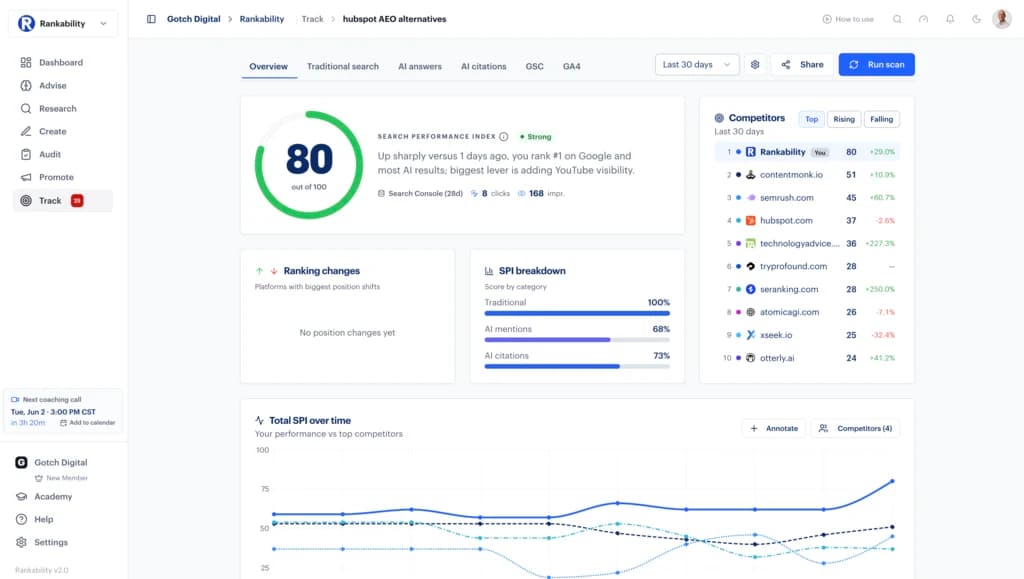The image size is (1024, 579).
Task: Click the Next coaching call card
Action: click(63, 411)
